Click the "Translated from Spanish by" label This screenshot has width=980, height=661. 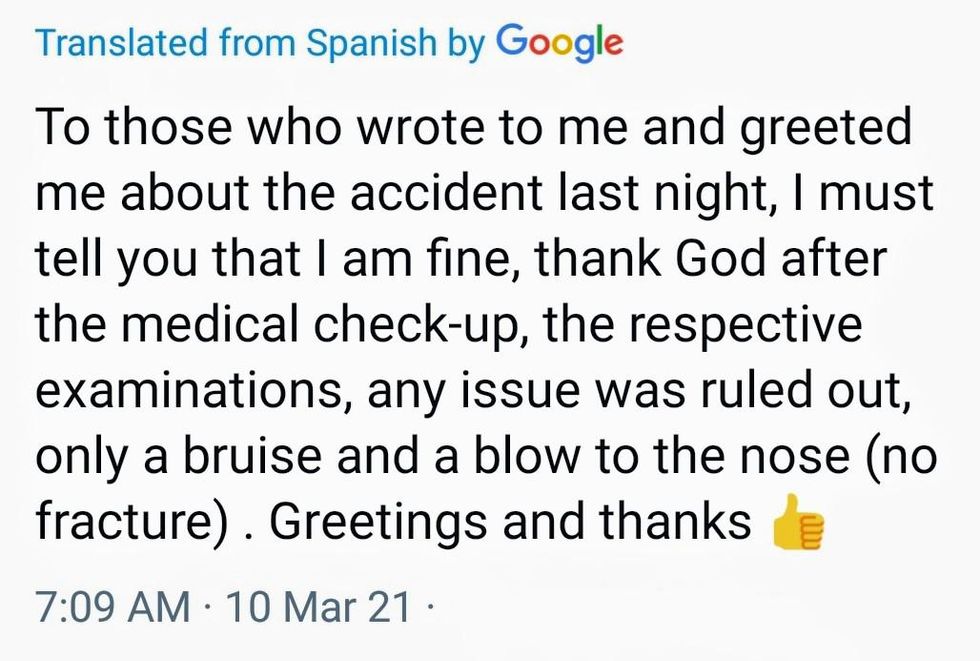pos(259,43)
